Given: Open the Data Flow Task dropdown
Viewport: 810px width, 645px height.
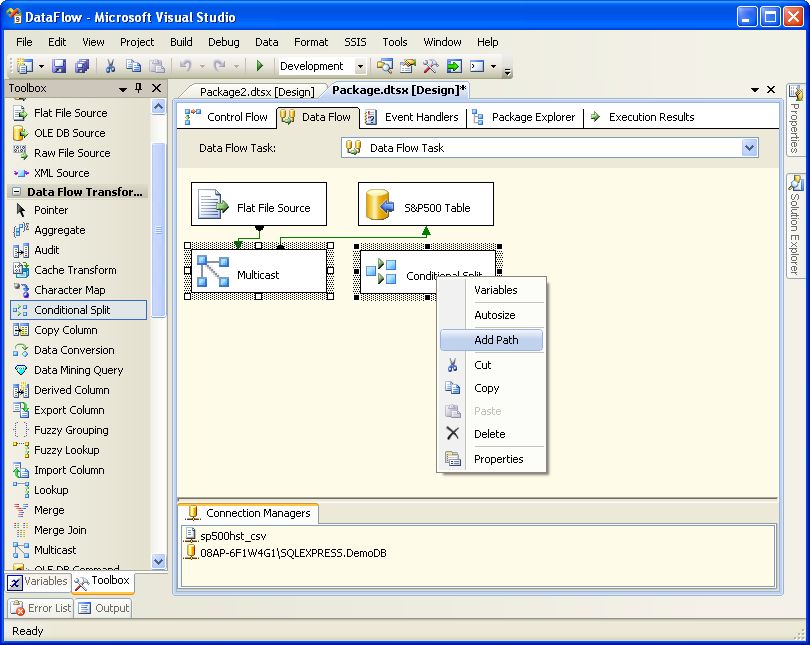Looking at the screenshot, I should 750,148.
